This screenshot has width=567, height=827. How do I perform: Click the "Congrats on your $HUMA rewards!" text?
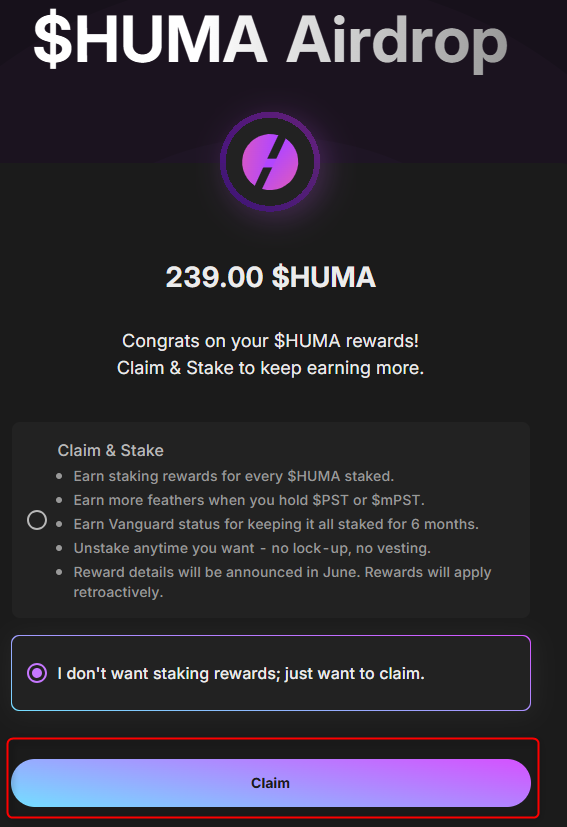tap(270, 341)
